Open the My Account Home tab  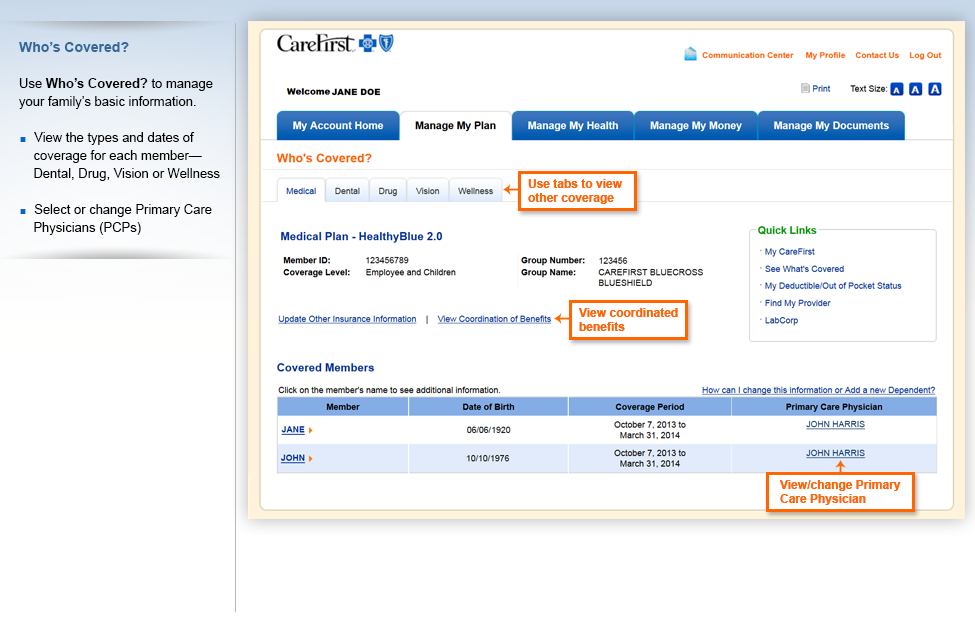pyautogui.click(x=338, y=126)
